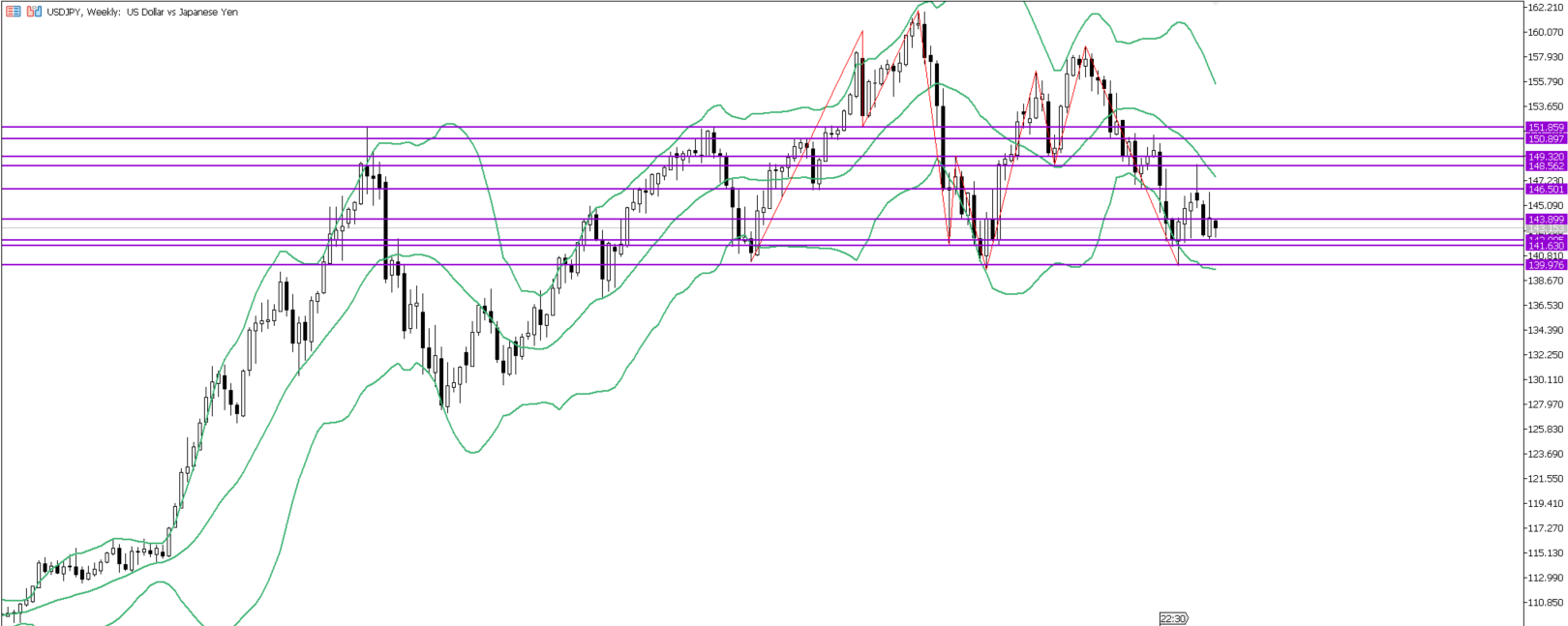Click the 146.501 purple price label
The height and width of the screenshot is (626, 1568).
[1545, 190]
